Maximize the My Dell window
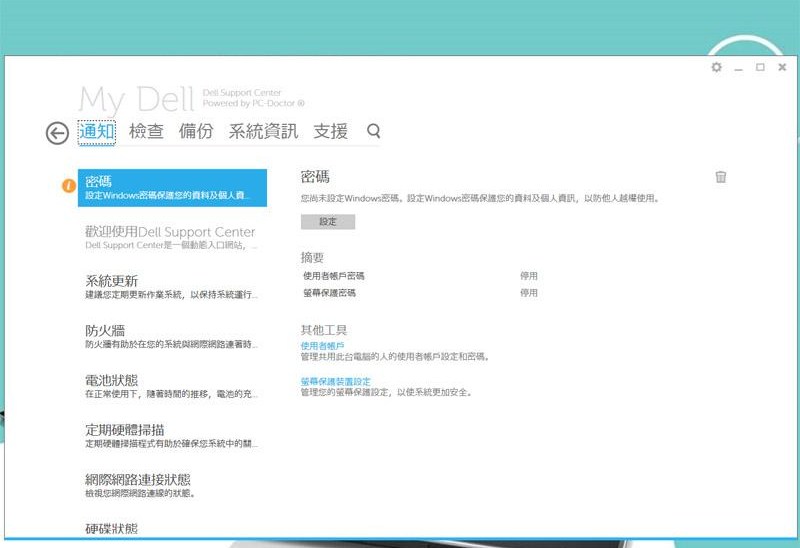800x548 pixels. (x=760, y=67)
